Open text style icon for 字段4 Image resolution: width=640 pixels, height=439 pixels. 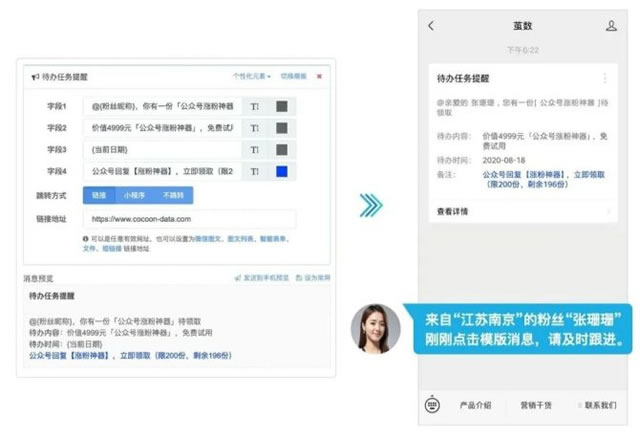[x=255, y=171]
